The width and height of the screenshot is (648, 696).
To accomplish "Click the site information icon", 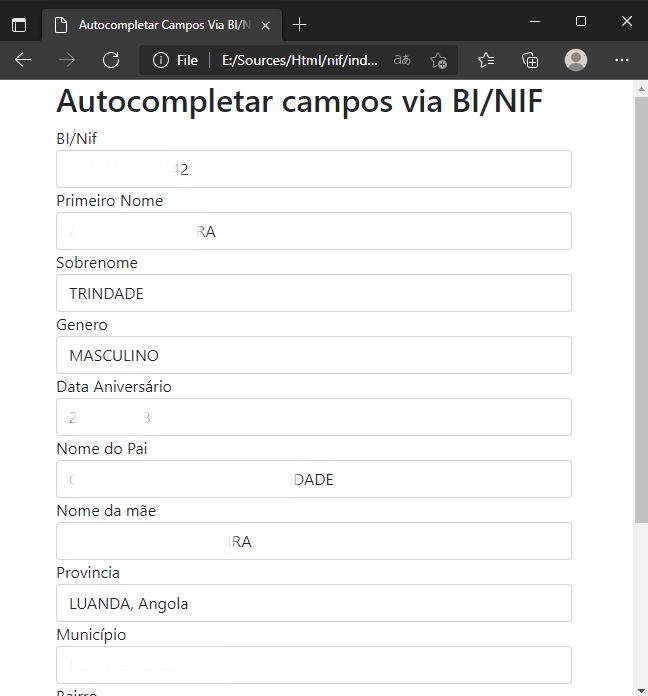I will coord(161,60).
